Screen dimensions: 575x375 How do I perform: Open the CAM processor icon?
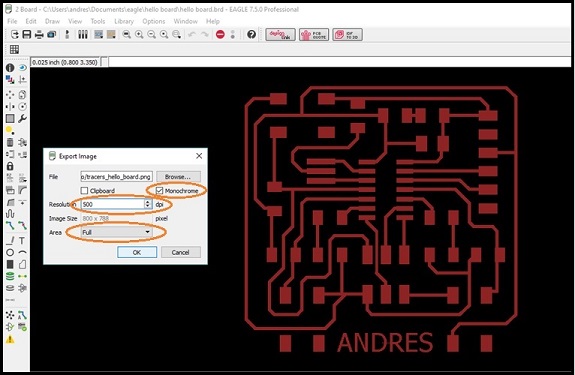click(51, 35)
